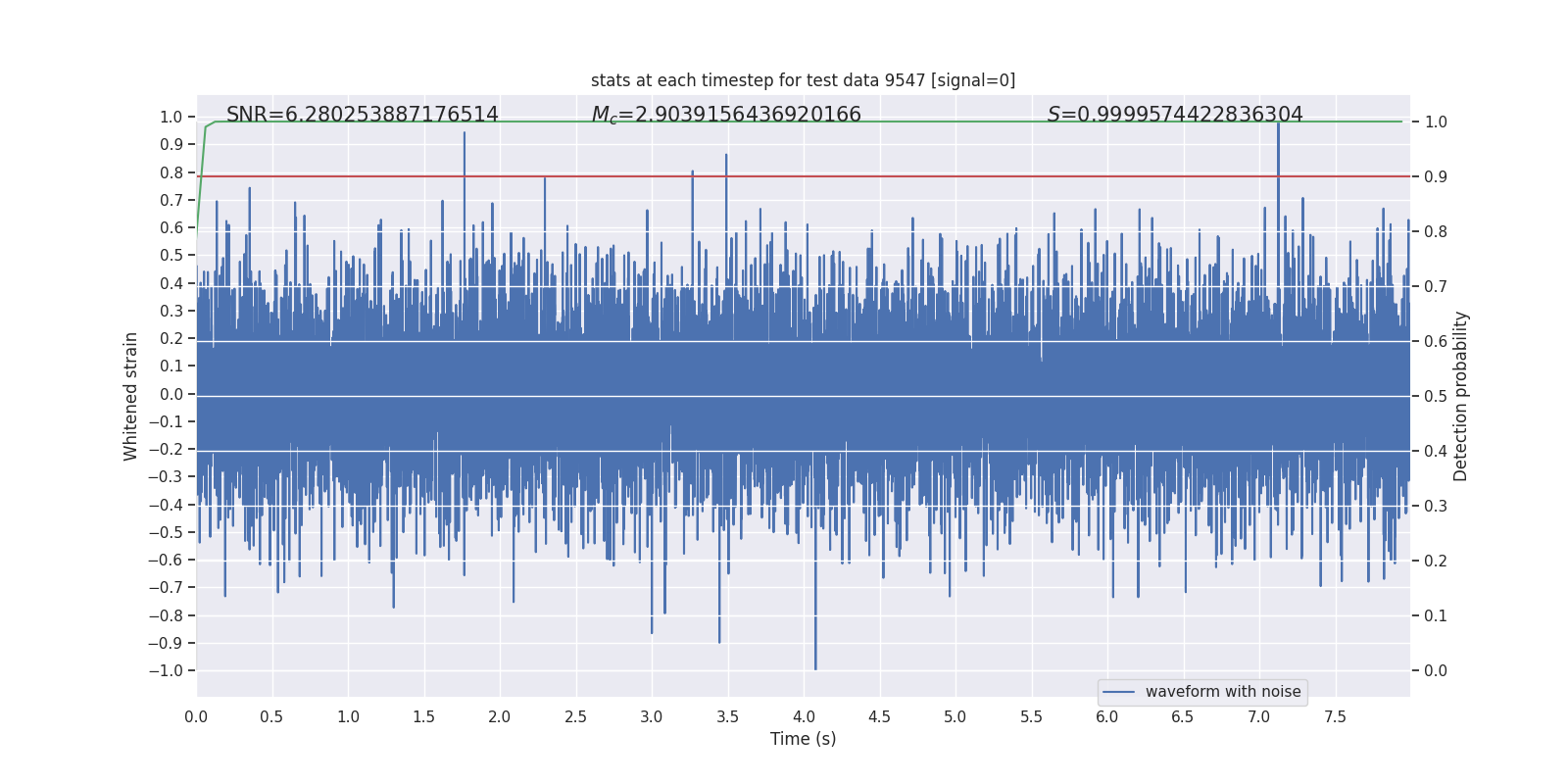The image size is (1568, 784).
Task: Select the −1.0 tick on the strain axis
Action: click(166, 671)
